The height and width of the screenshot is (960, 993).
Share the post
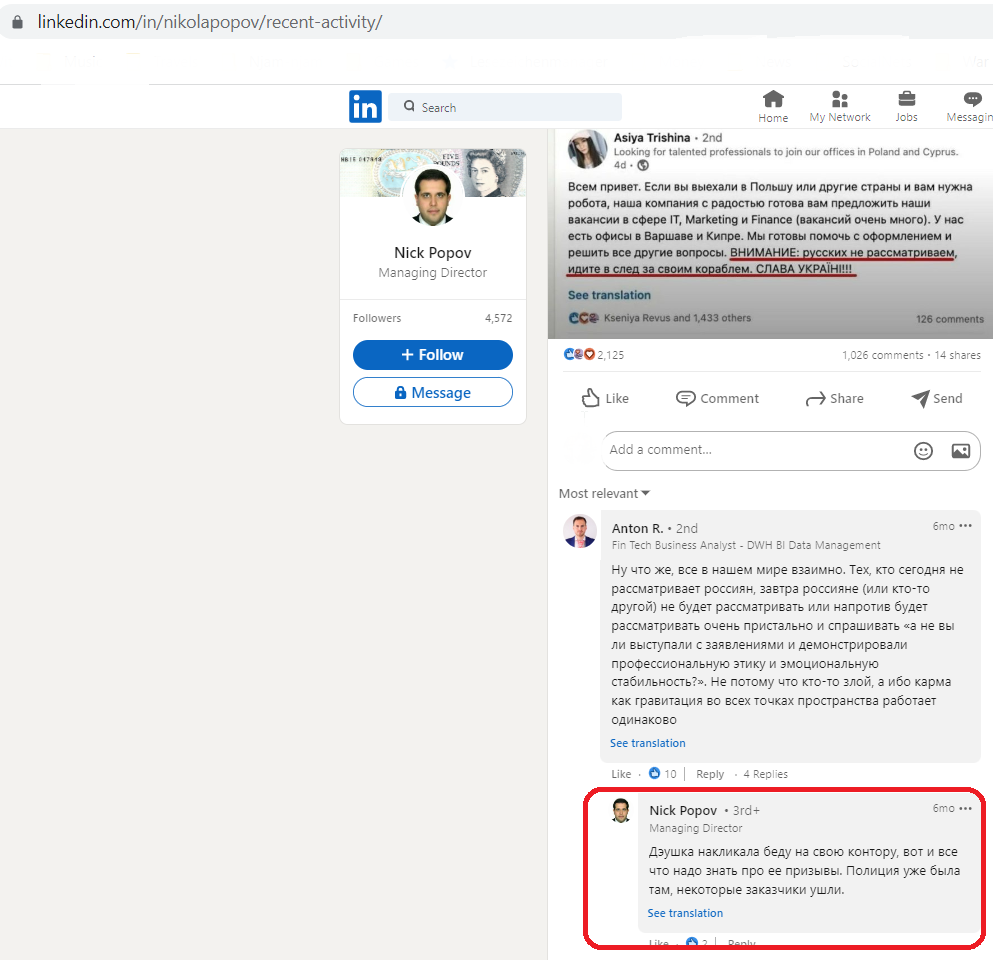[x=834, y=398]
